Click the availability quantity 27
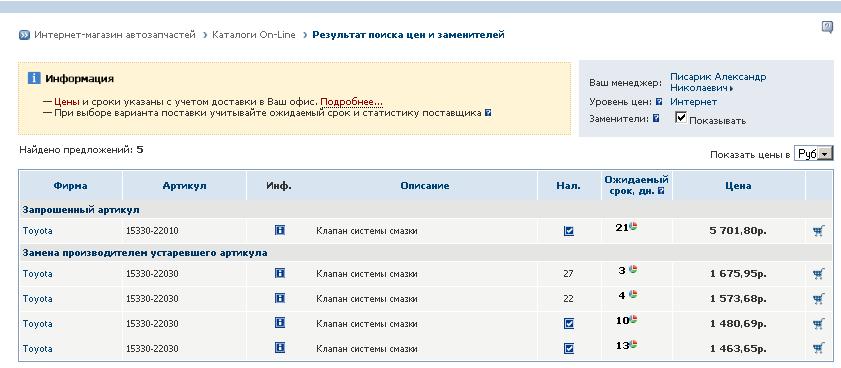The height and width of the screenshot is (368, 841). click(569, 274)
